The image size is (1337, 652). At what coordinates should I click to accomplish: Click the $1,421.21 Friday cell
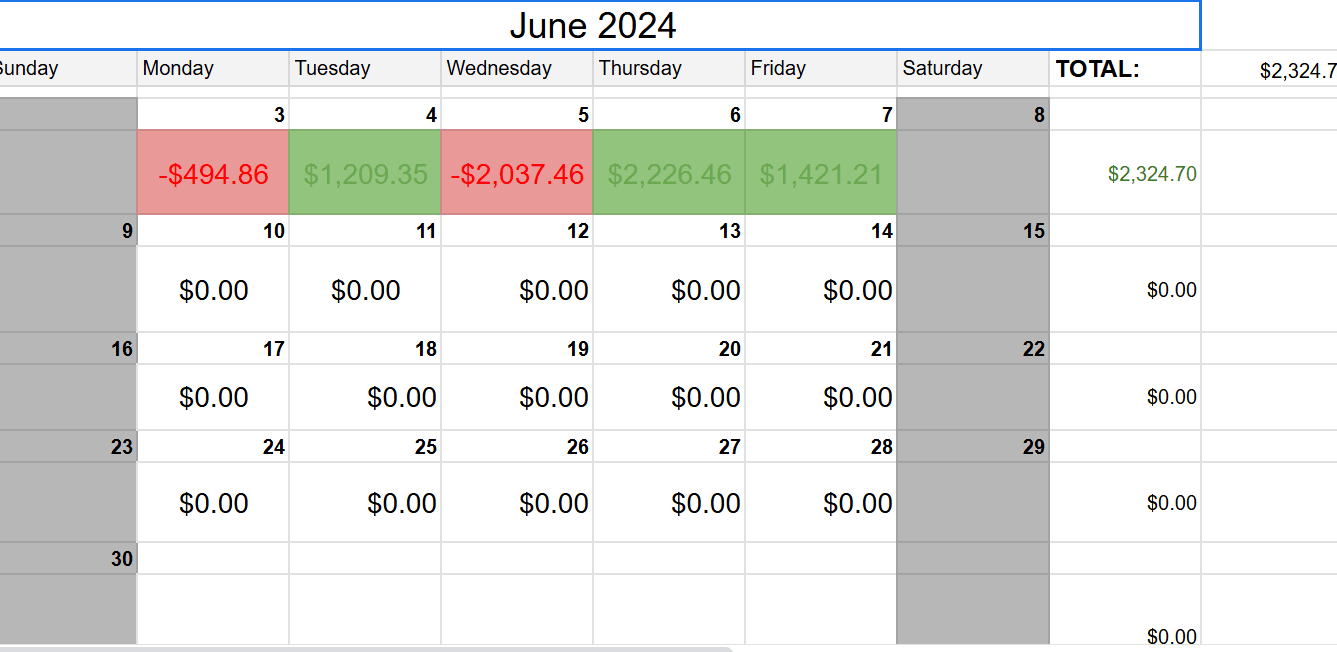tap(821, 174)
